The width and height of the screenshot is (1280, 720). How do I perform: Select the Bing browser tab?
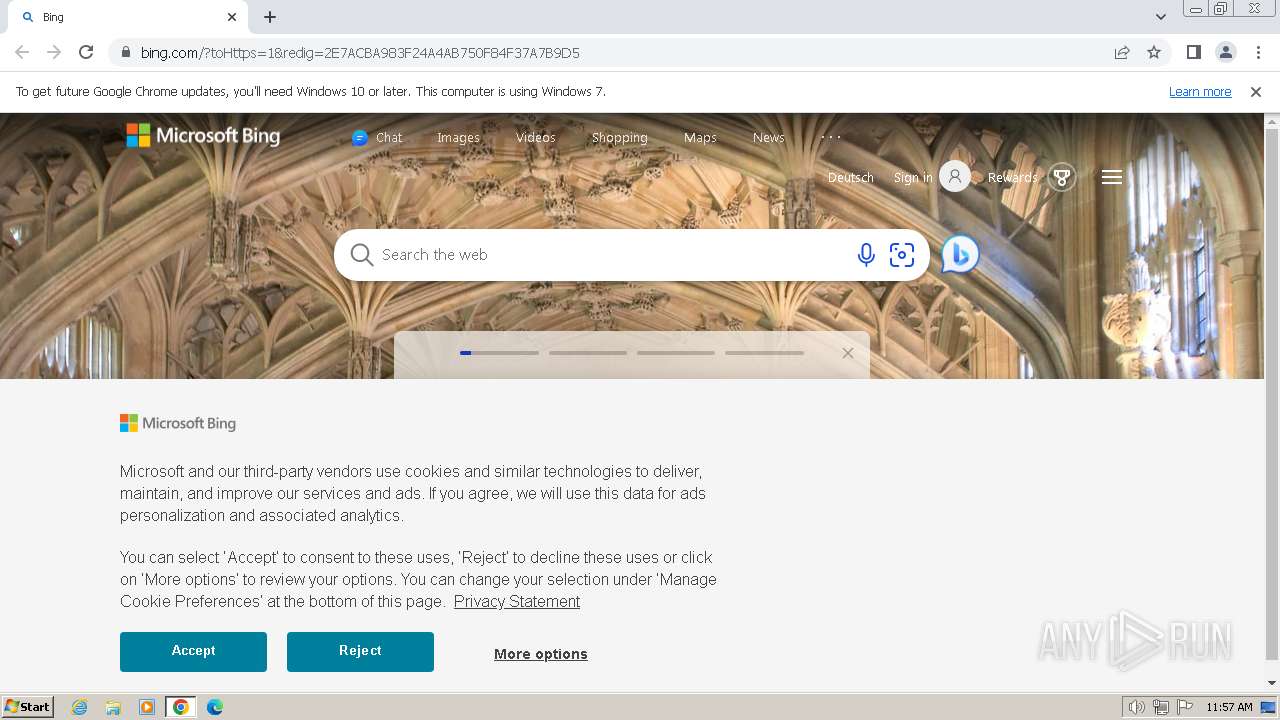click(x=128, y=17)
